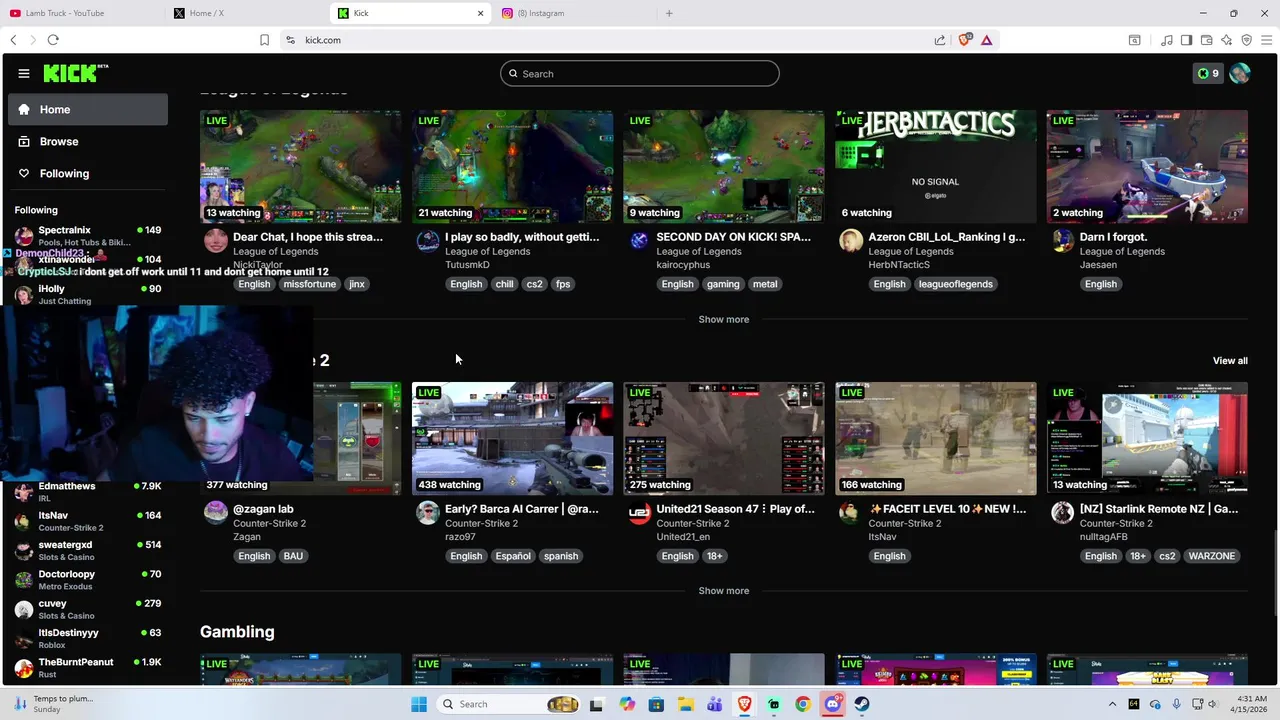Show hidden system tray icons
1280x720 pixels.
click(x=1114, y=704)
